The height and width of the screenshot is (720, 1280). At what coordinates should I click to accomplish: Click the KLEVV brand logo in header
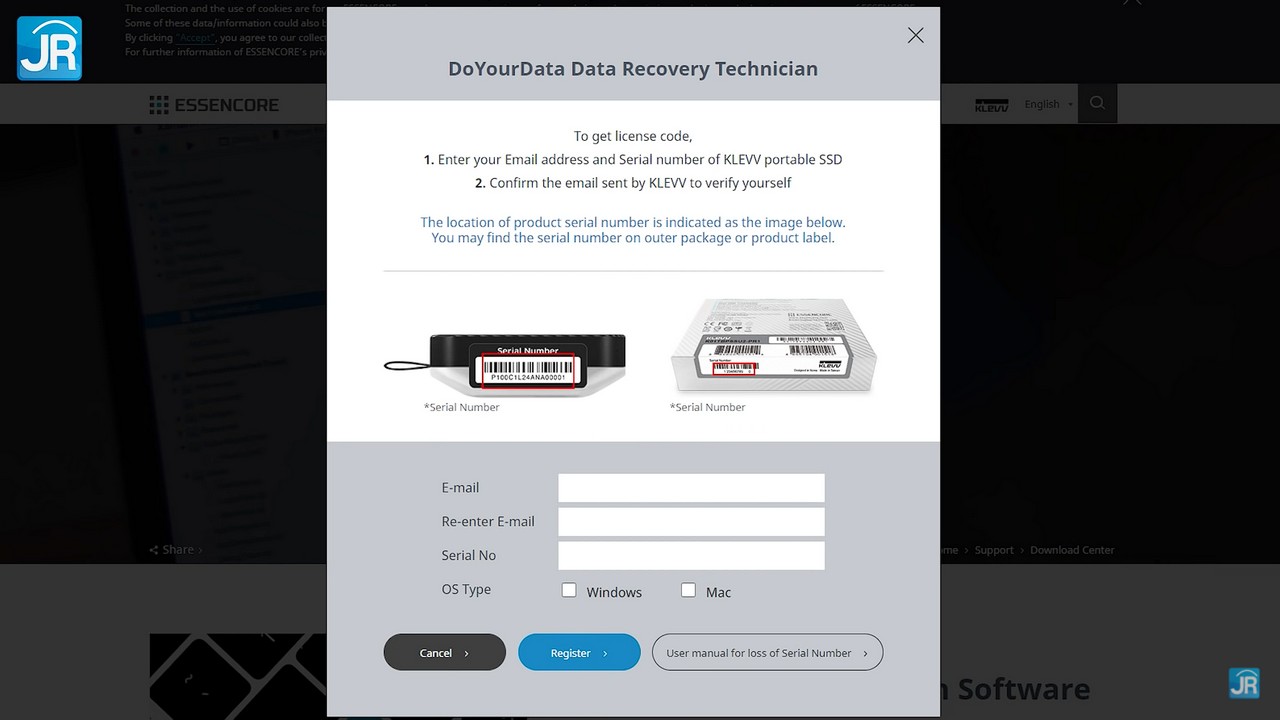click(x=991, y=104)
